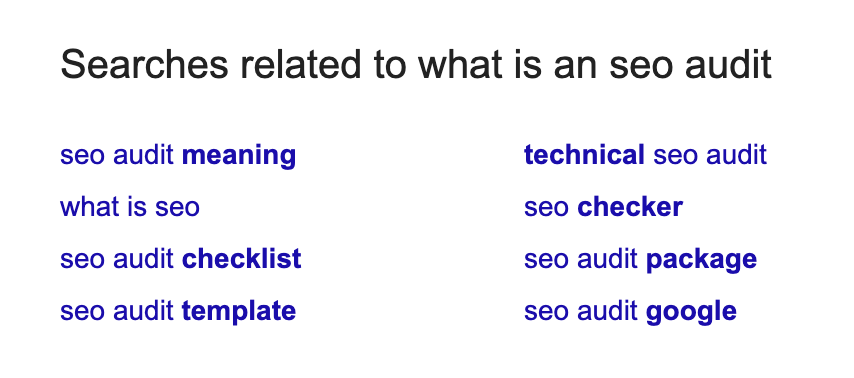This screenshot has height=378, width=854.
Task: Select the "seo audit checklist" related search
Action: tap(180, 259)
